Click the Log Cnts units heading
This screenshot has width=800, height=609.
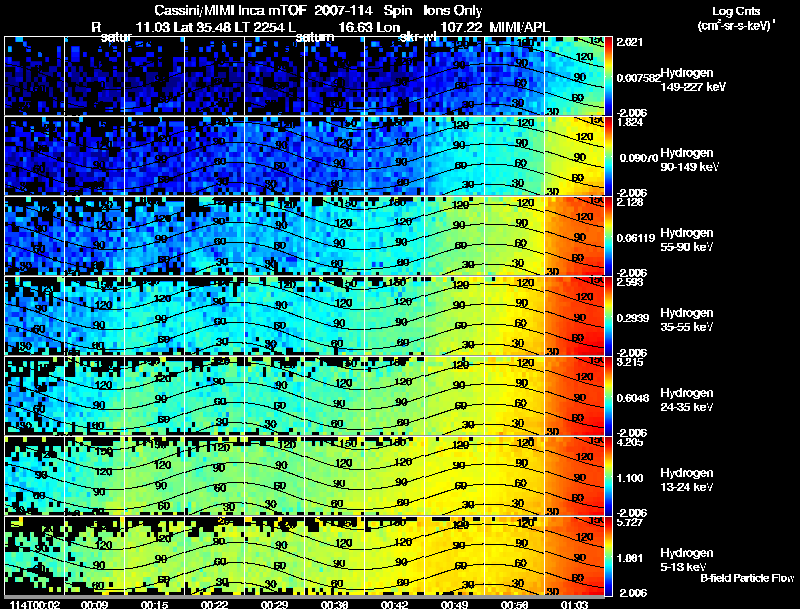click(x=736, y=11)
